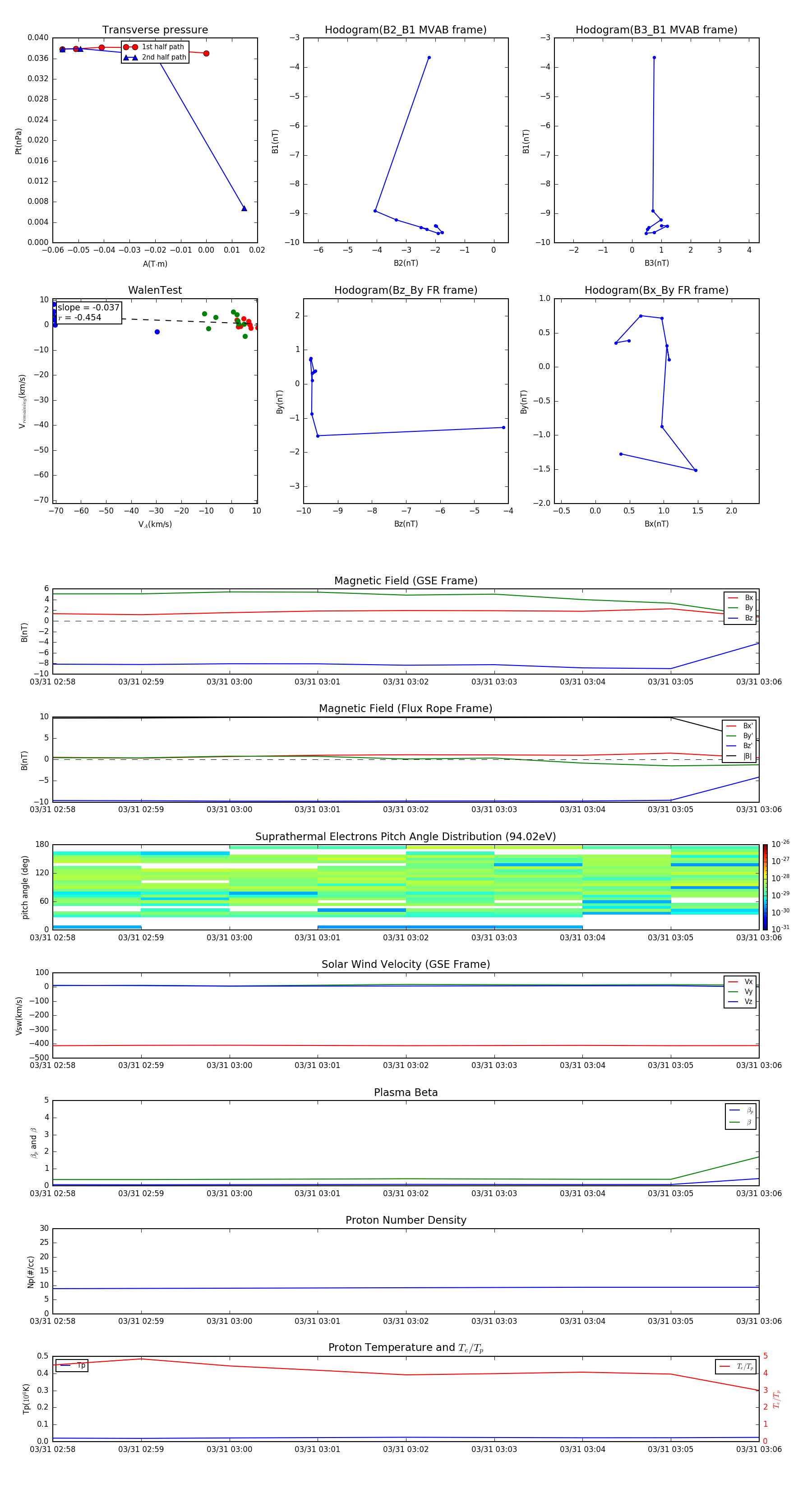This screenshot has width=812, height=1489.
Task: Click the 'Hodogram(B2_B1 MVAB frame)' title
Action: [406, 30]
